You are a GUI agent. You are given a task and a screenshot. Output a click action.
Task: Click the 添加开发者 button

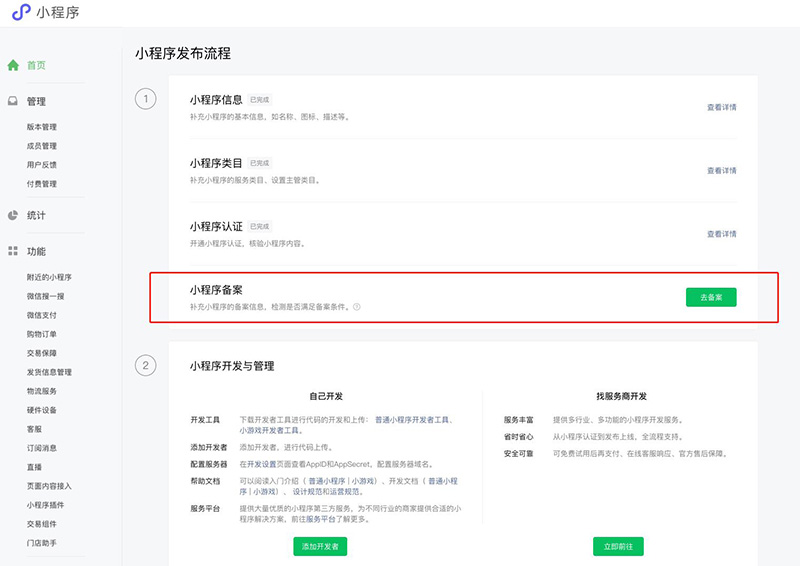pos(320,546)
